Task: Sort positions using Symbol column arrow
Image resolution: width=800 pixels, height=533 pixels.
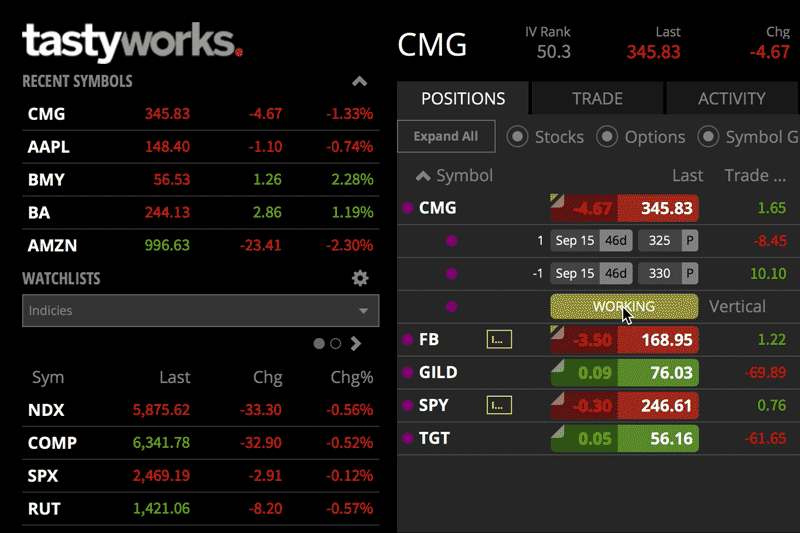Action: [x=423, y=176]
